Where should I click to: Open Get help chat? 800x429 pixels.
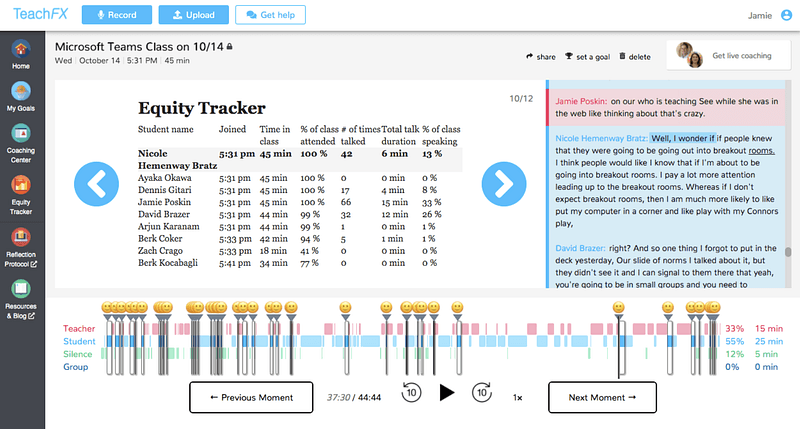click(270, 15)
